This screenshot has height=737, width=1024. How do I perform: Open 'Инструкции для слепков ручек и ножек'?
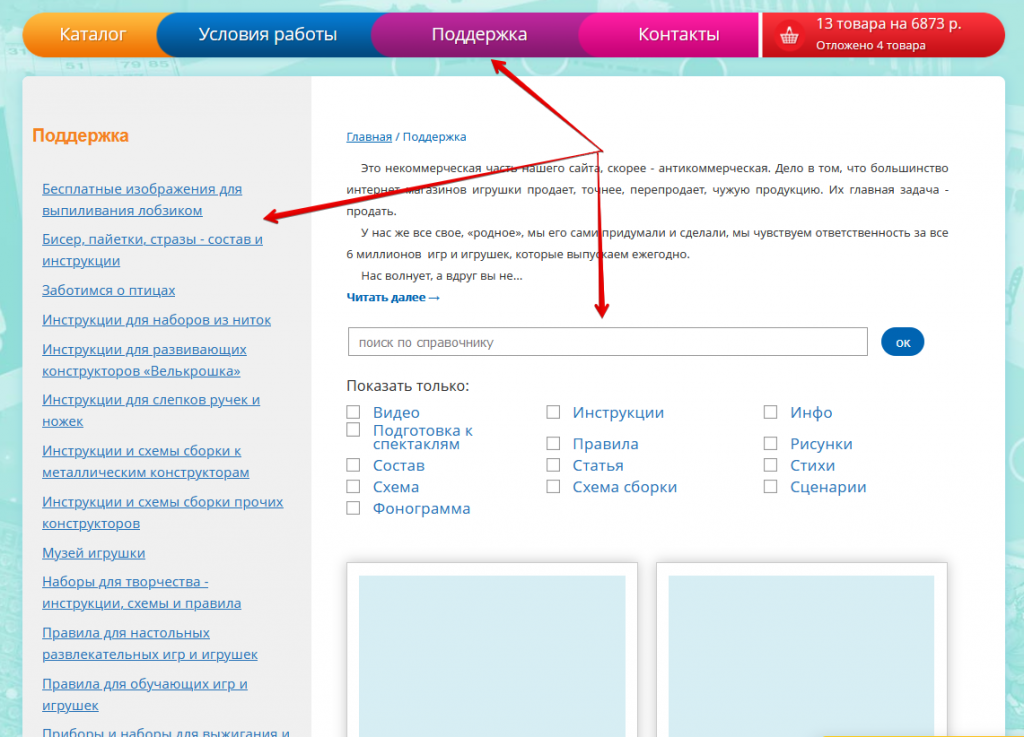[151, 411]
